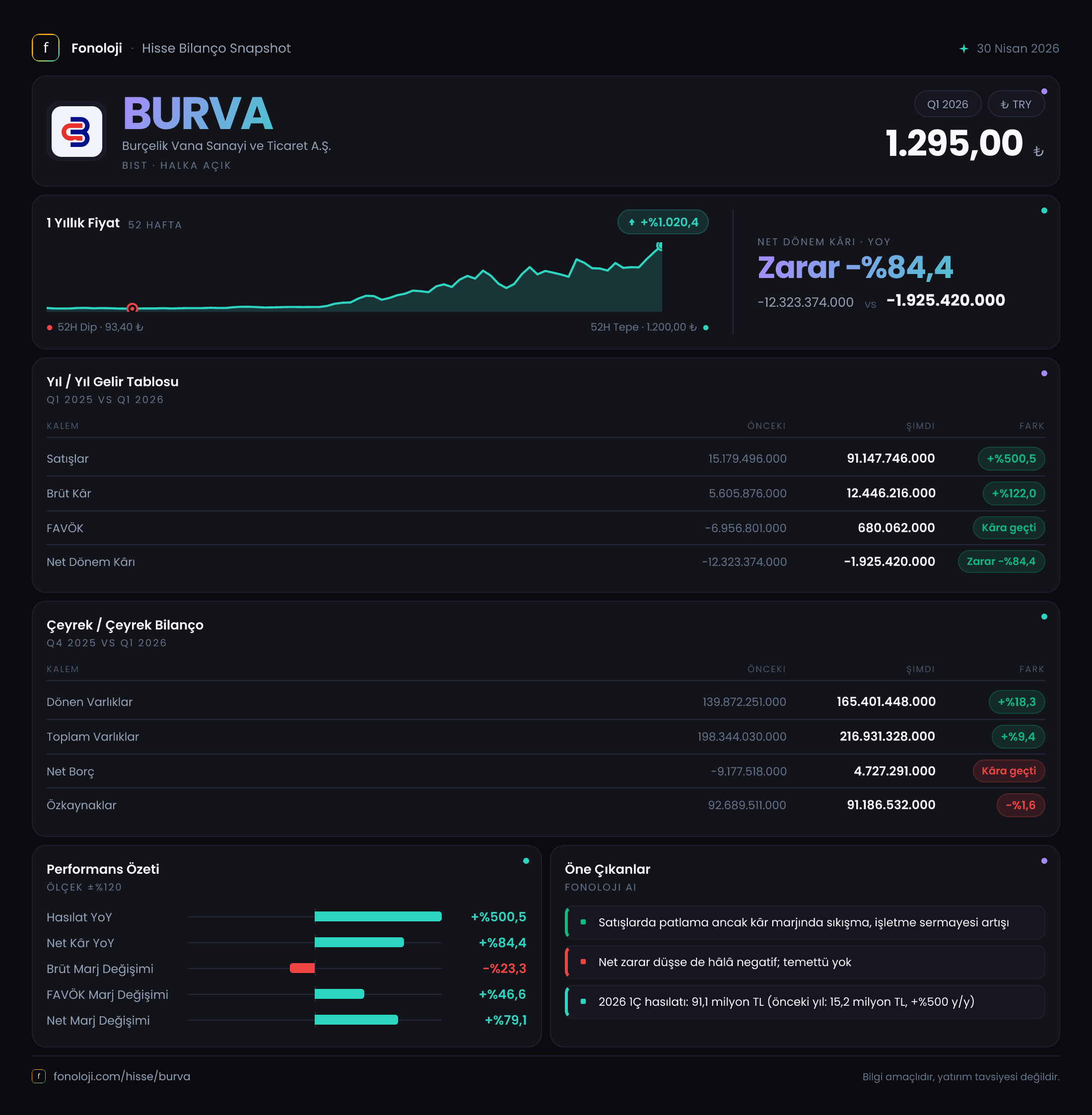Click the "2026 1Ç hasılatı: 91,1 milyon TL" highlight

point(805,1001)
